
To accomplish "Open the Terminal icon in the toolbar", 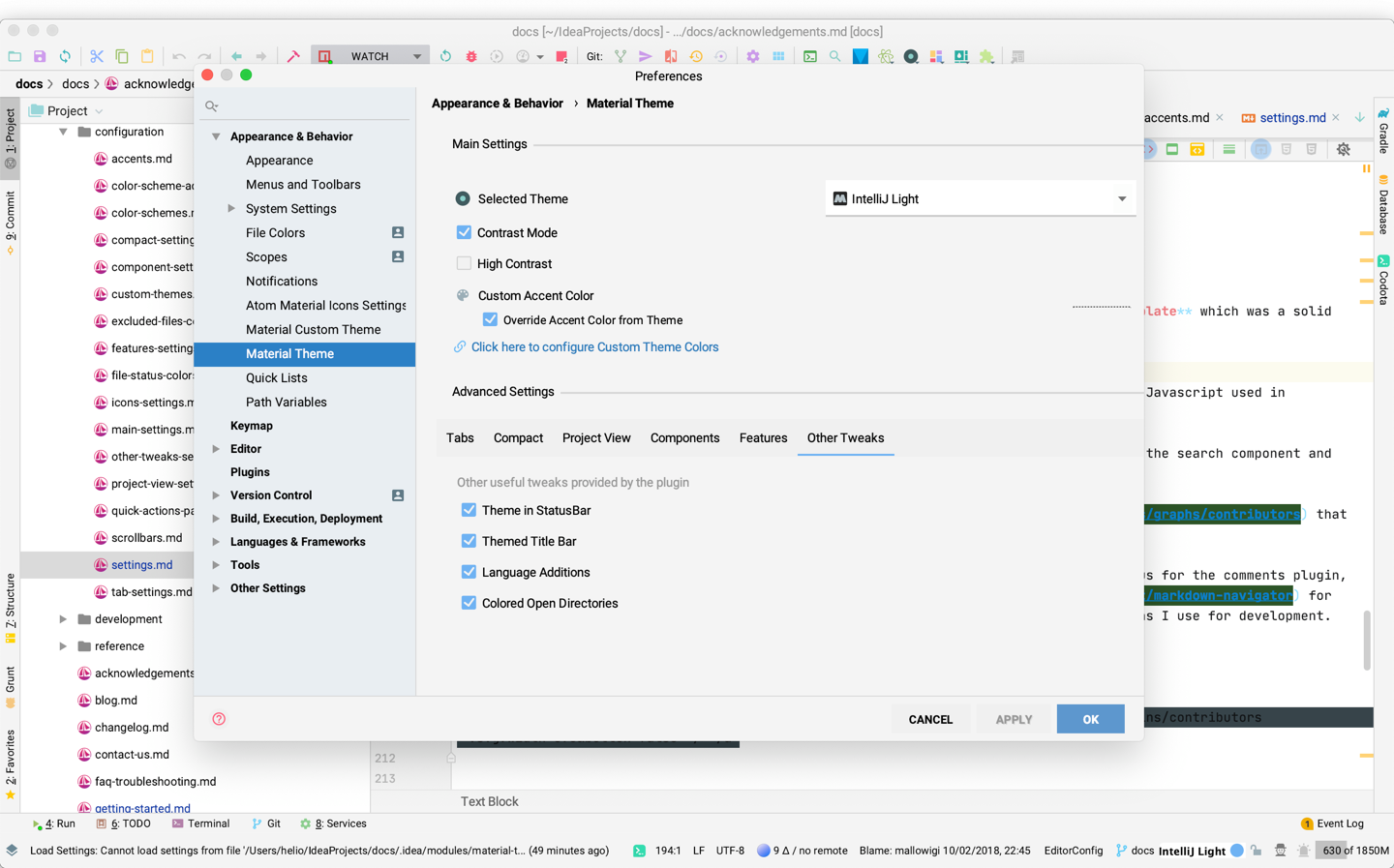I will pyautogui.click(x=809, y=56).
